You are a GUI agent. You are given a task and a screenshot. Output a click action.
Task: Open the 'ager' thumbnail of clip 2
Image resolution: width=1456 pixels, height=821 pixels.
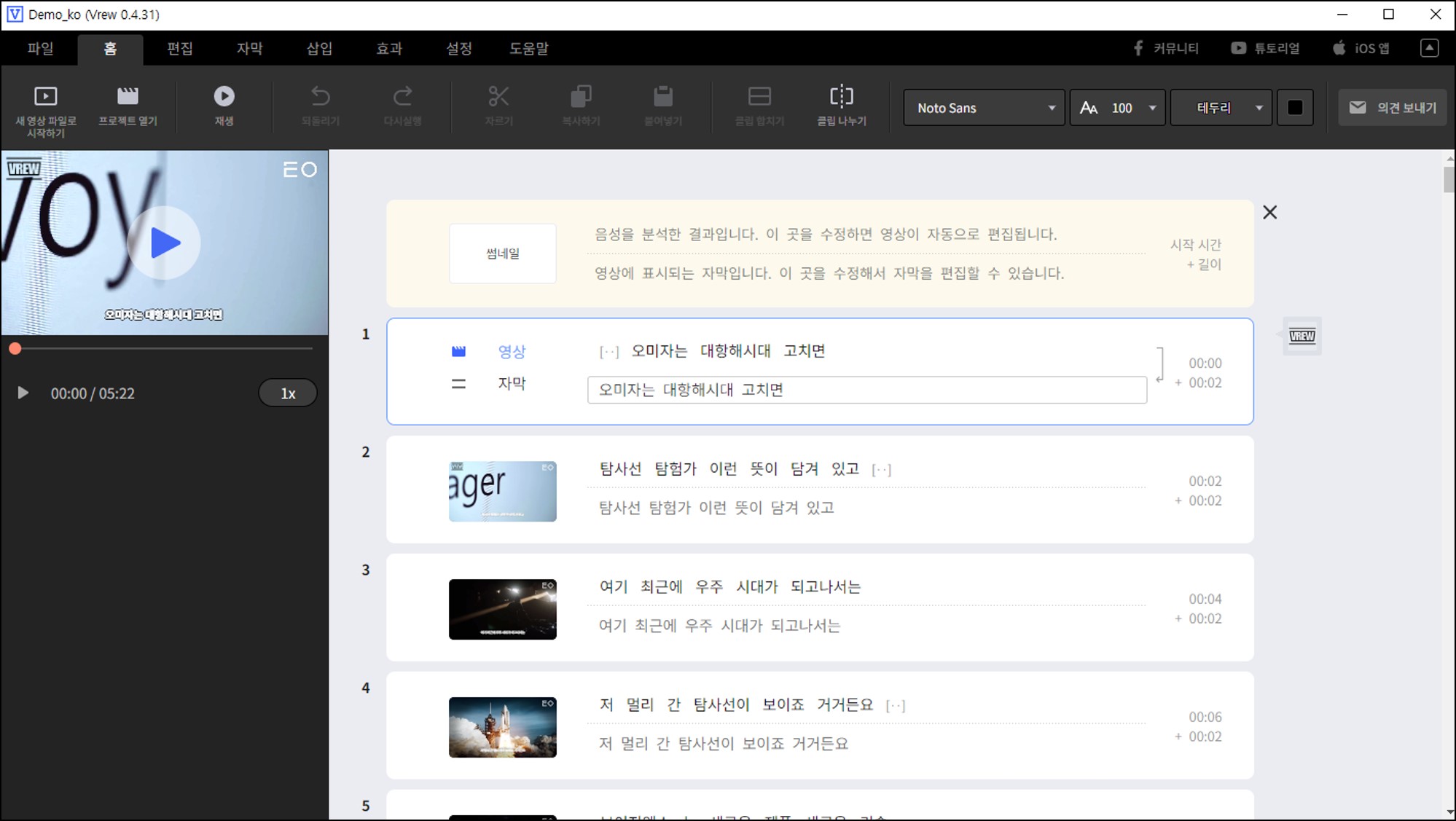tap(503, 491)
